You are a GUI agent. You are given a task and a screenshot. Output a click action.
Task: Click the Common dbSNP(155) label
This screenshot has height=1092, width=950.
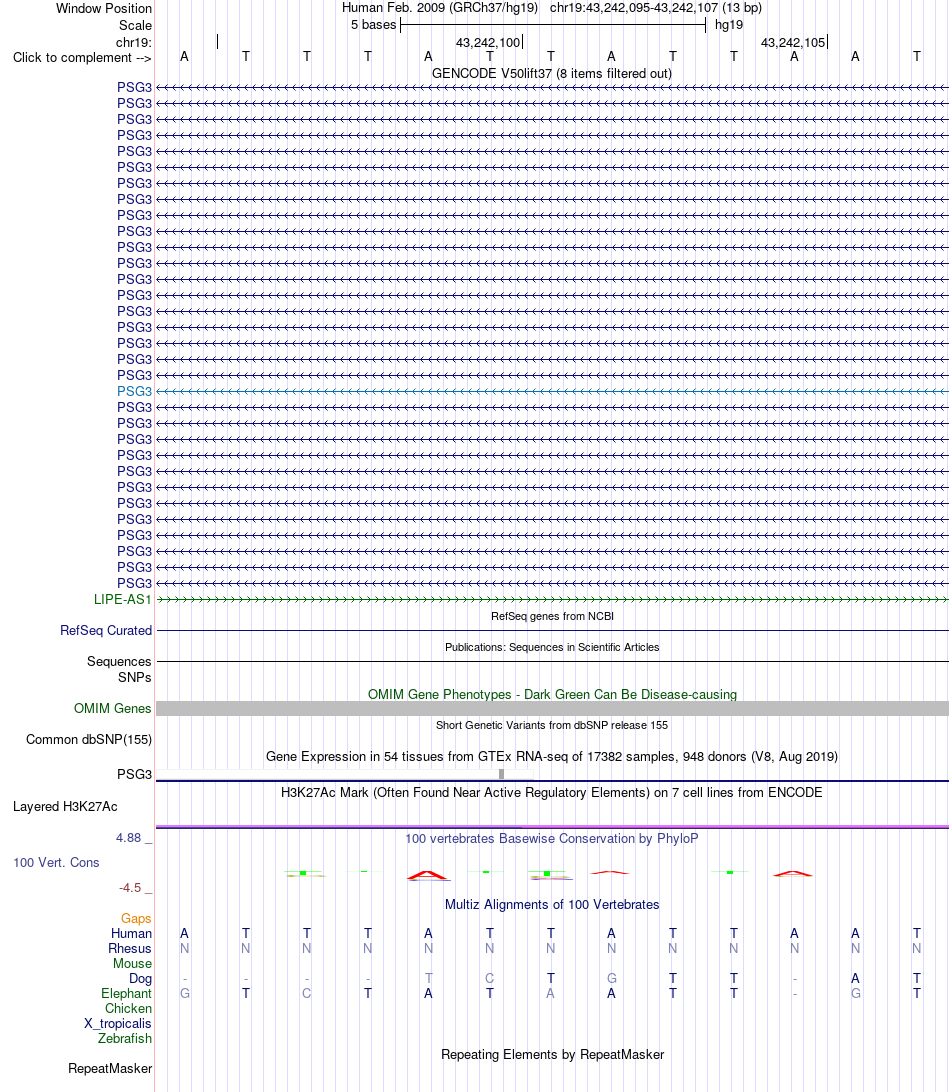click(x=89, y=740)
